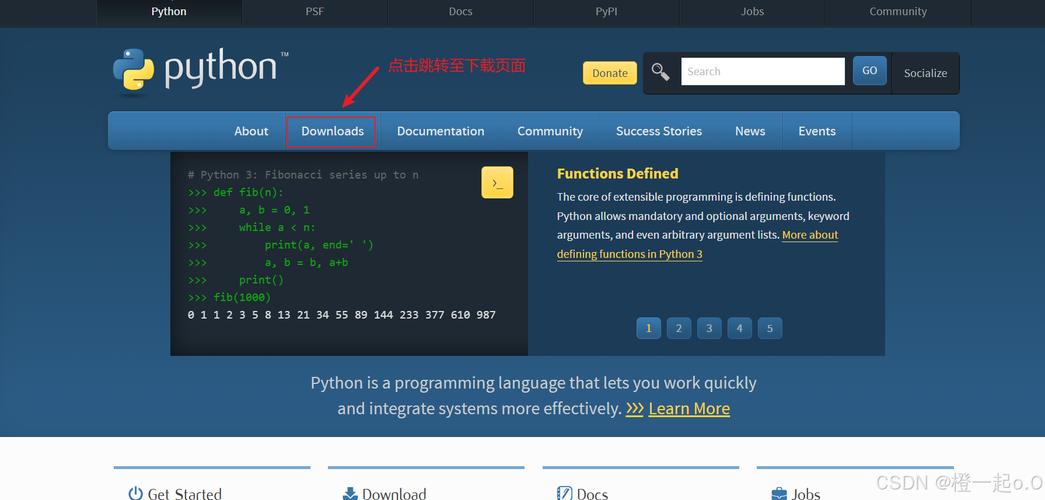Switch to the Python top tab
This screenshot has width=1045, height=500.
(169, 12)
